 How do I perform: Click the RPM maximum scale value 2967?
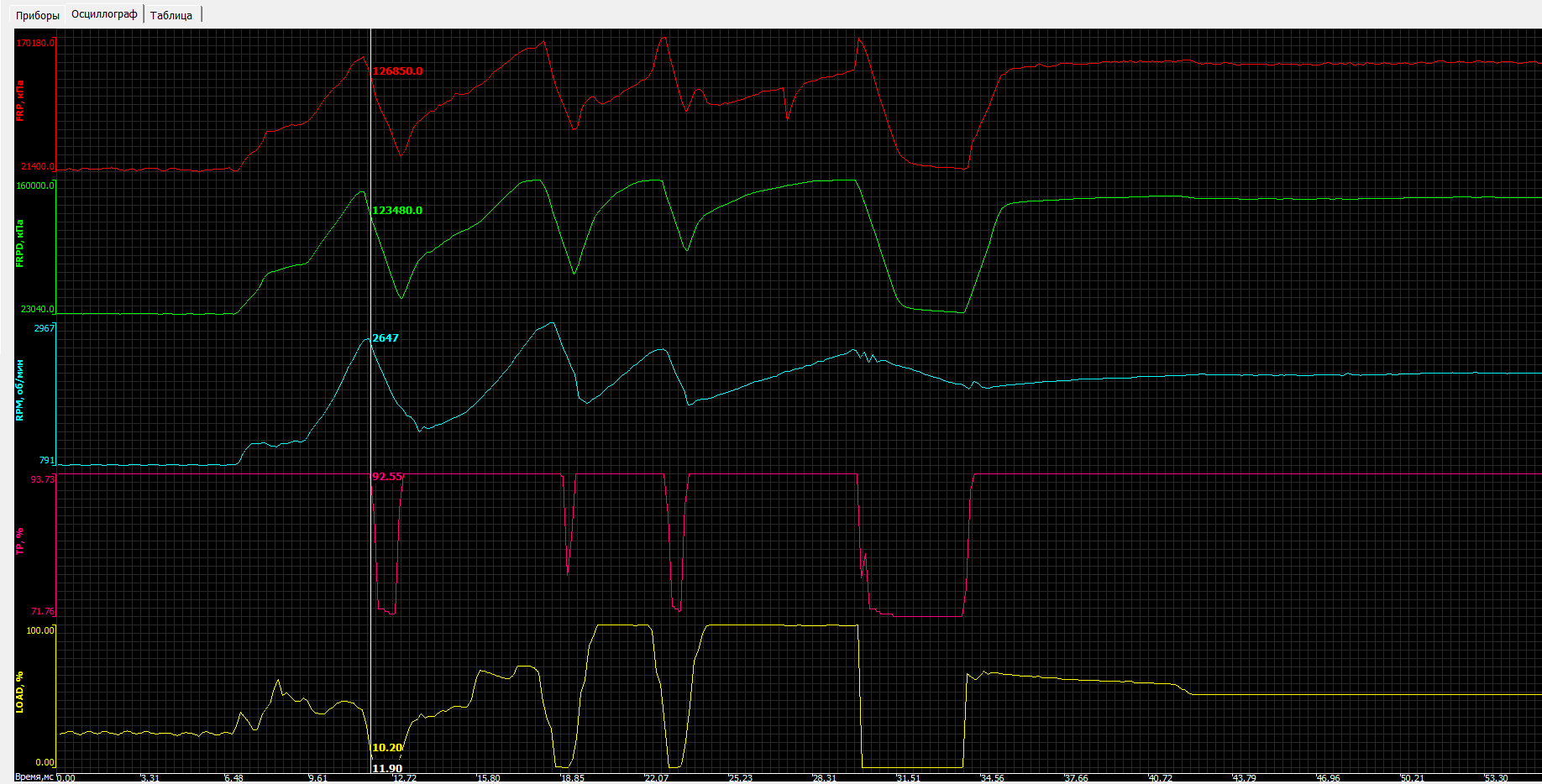[45, 328]
